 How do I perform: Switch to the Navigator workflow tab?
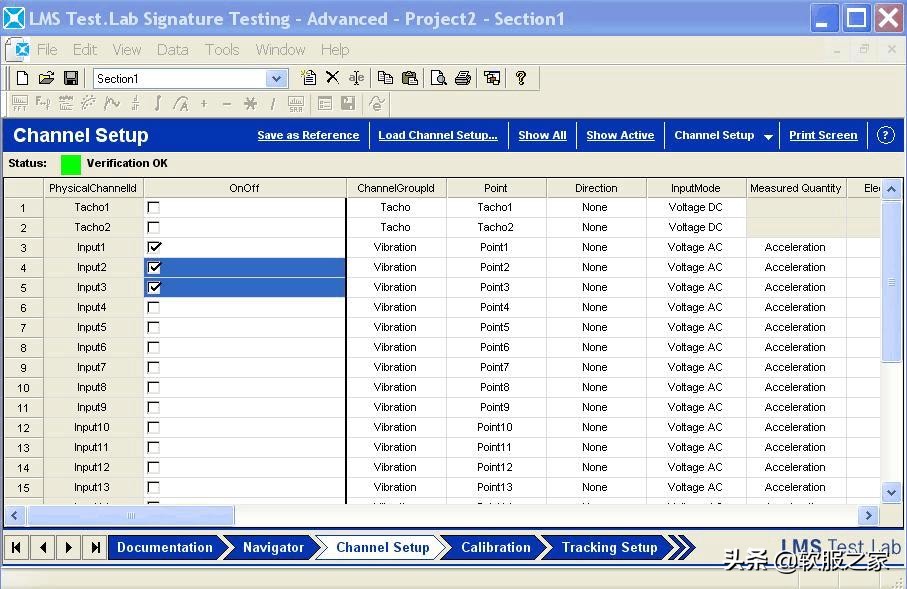[x=273, y=547]
